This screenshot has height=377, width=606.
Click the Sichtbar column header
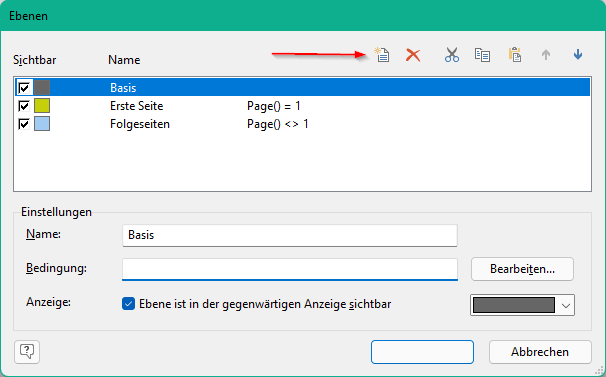[34, 60]
